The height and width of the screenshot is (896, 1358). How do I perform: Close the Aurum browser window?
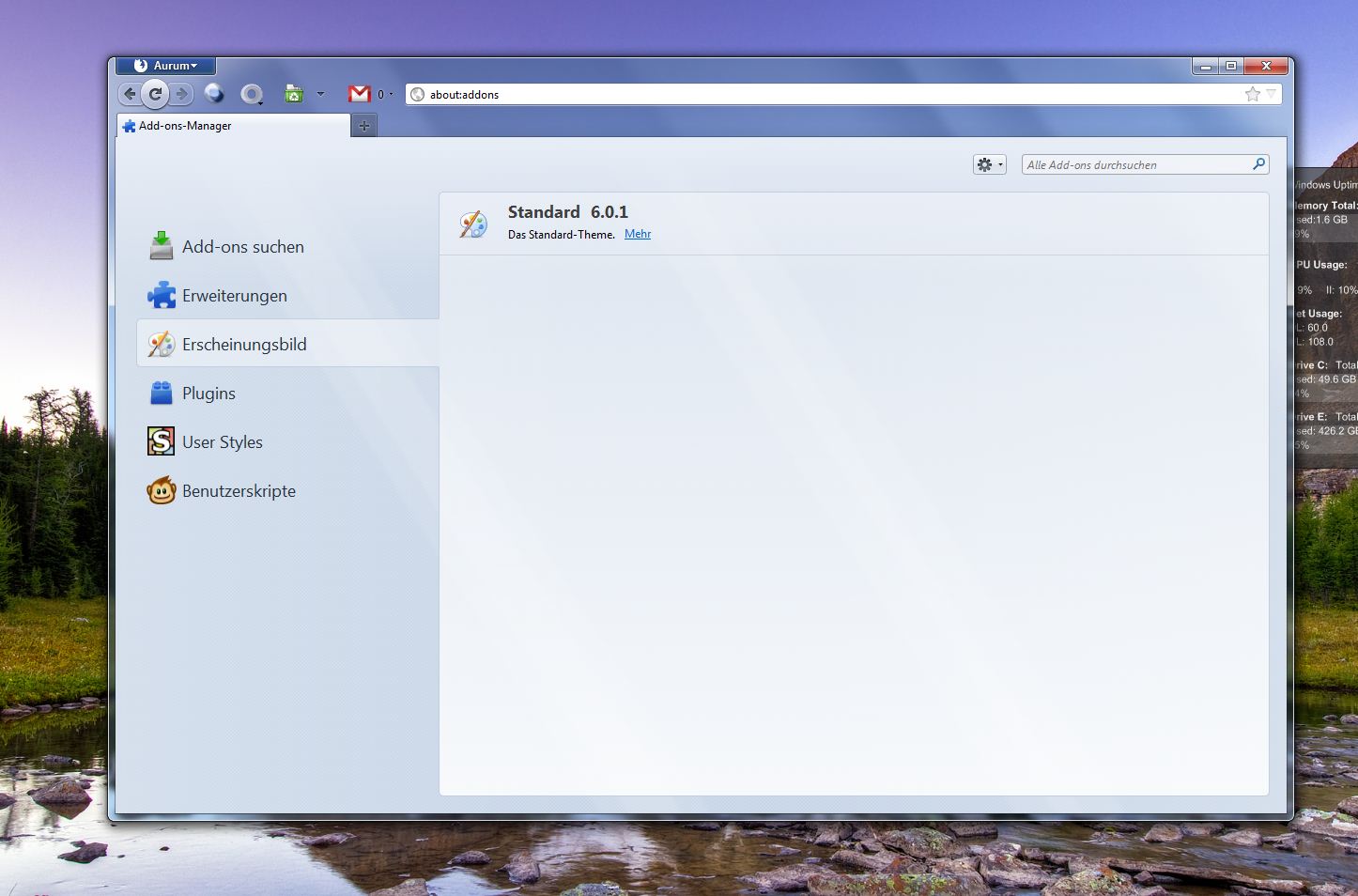[x=1266, y=66]
